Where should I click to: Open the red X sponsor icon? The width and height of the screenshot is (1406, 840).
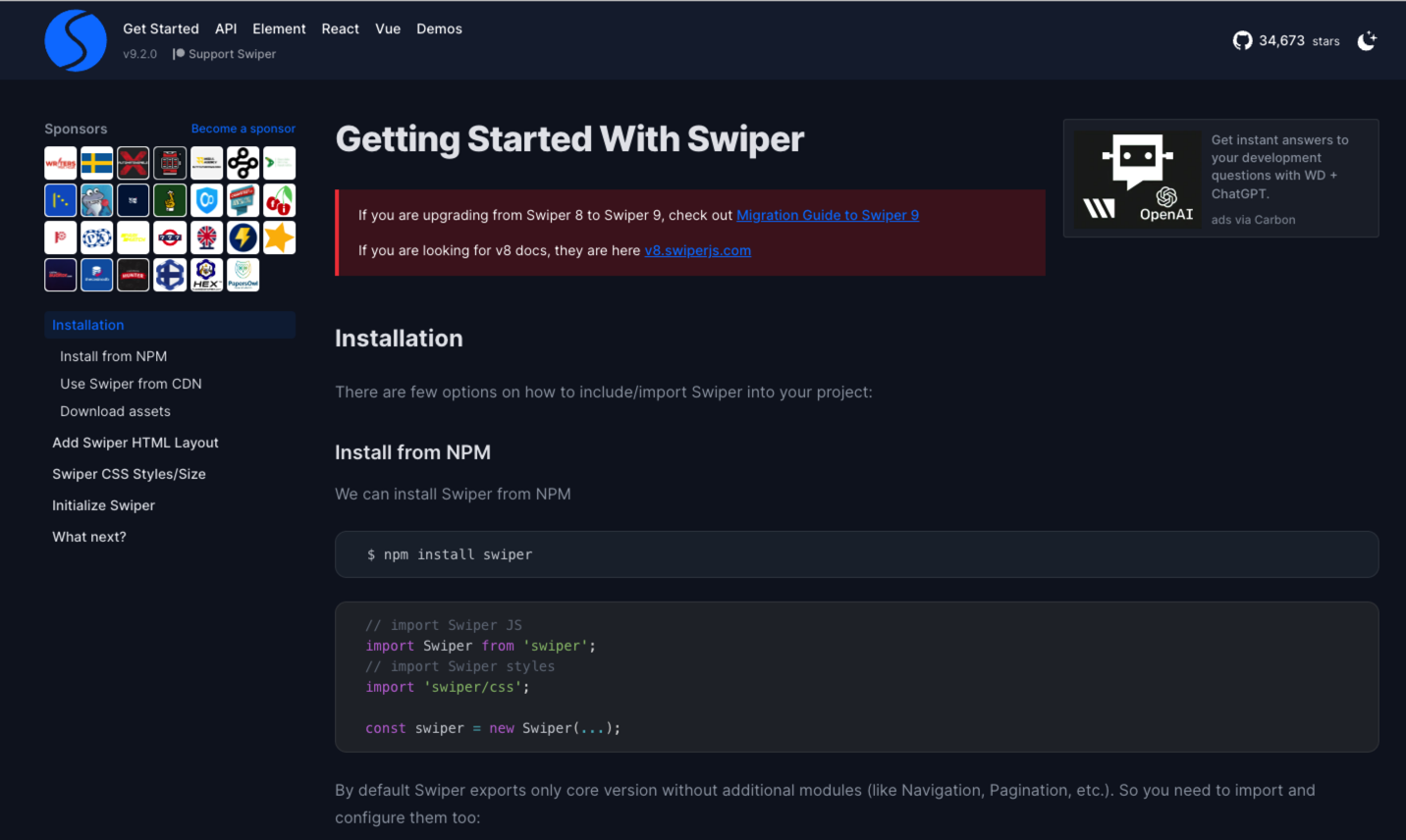(x=134, y=163)
